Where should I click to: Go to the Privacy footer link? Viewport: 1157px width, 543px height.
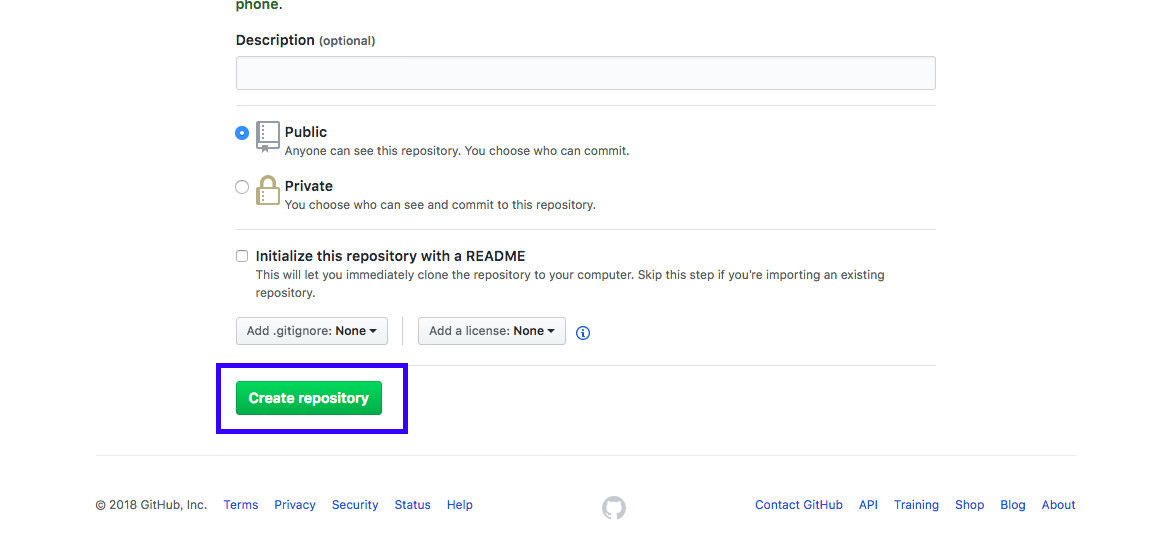point(295,505)
